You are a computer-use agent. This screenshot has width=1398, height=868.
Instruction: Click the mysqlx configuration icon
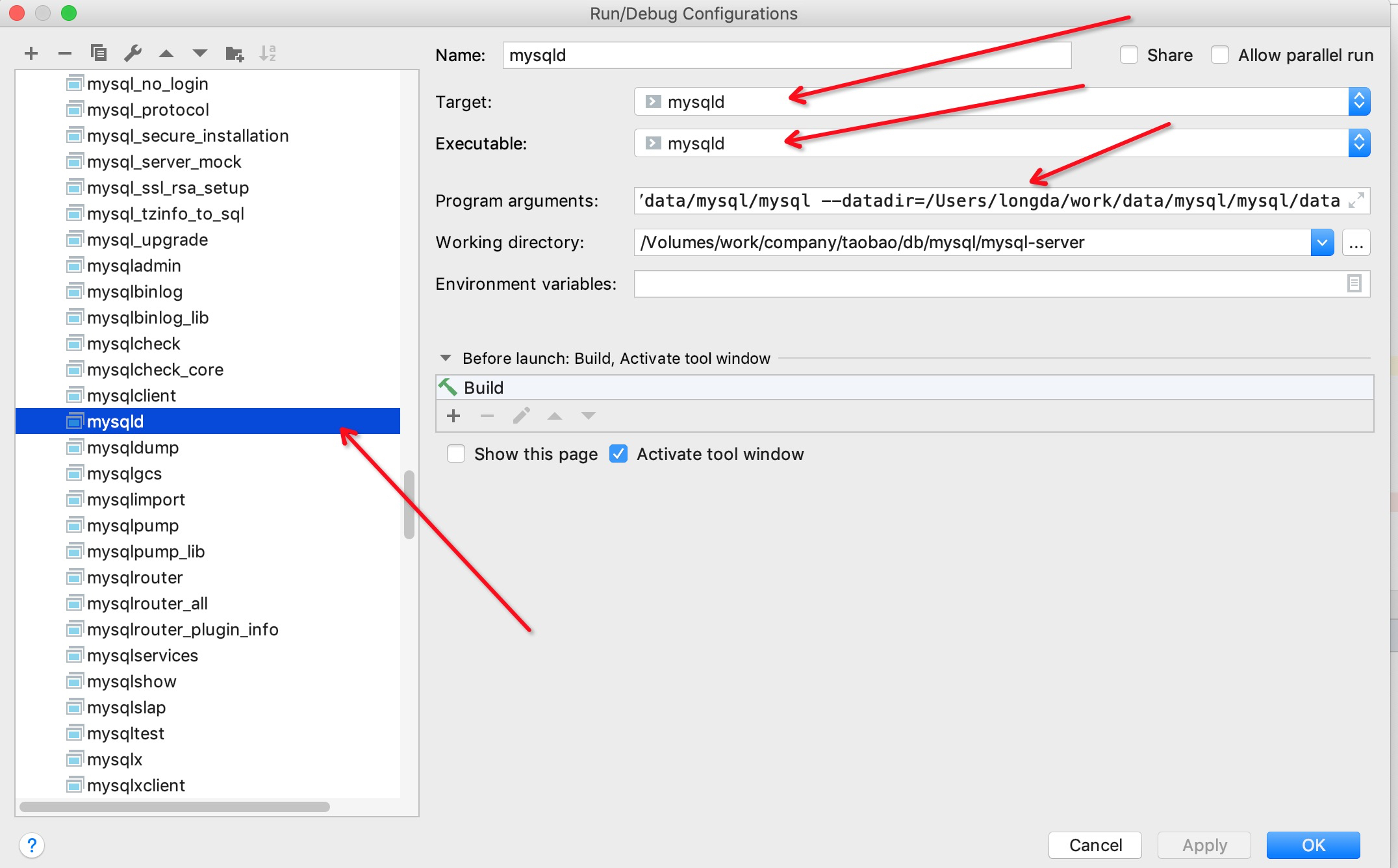click(x=75, y=759)
